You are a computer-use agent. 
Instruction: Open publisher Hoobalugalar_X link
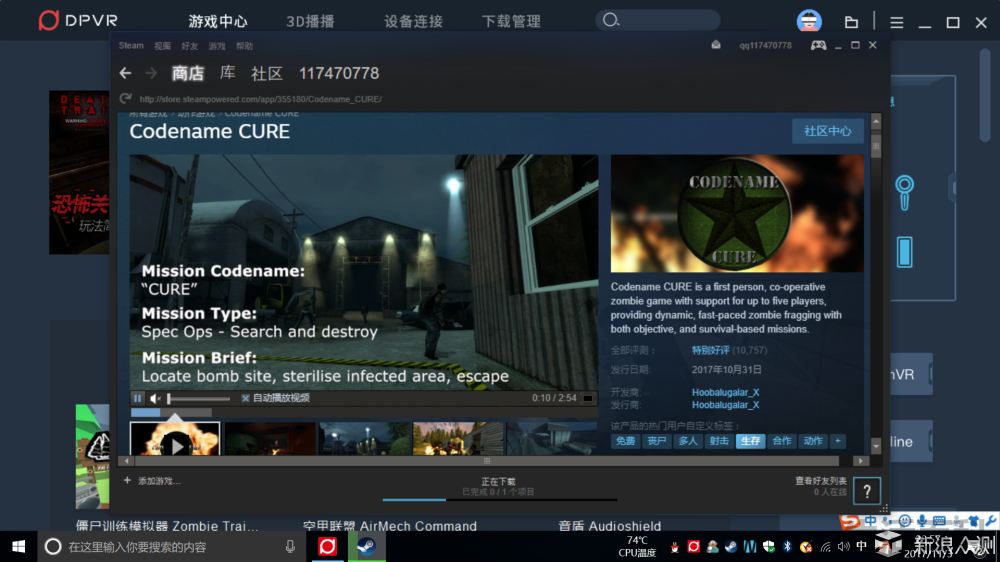pos(726,405)
